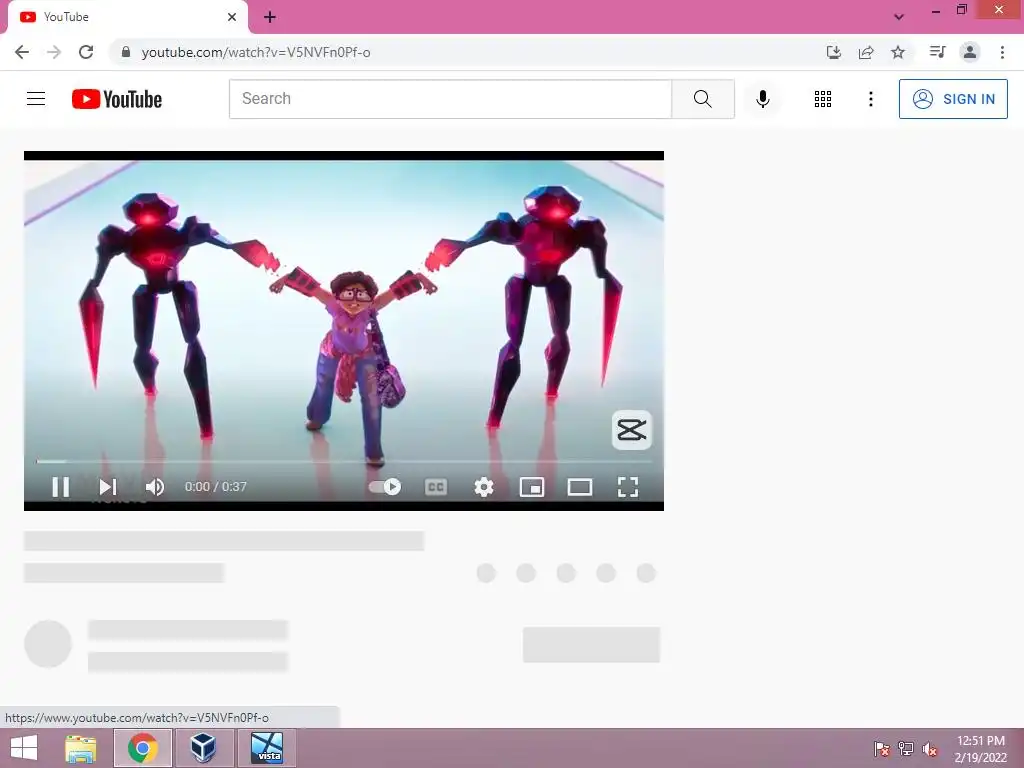
Task: Open Chrome media controls icon
Action: [937, 52]
